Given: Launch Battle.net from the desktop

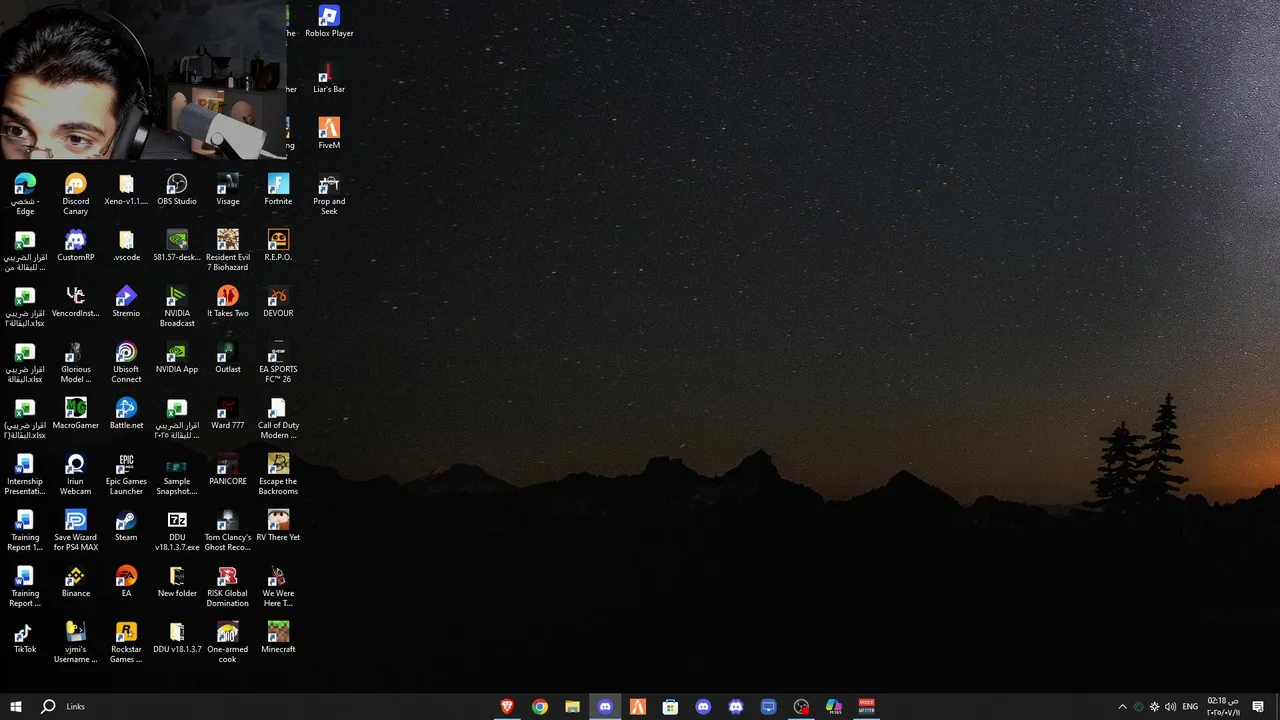Looking at the screenshot, I should pyautogui.click(x=126, y=414).
